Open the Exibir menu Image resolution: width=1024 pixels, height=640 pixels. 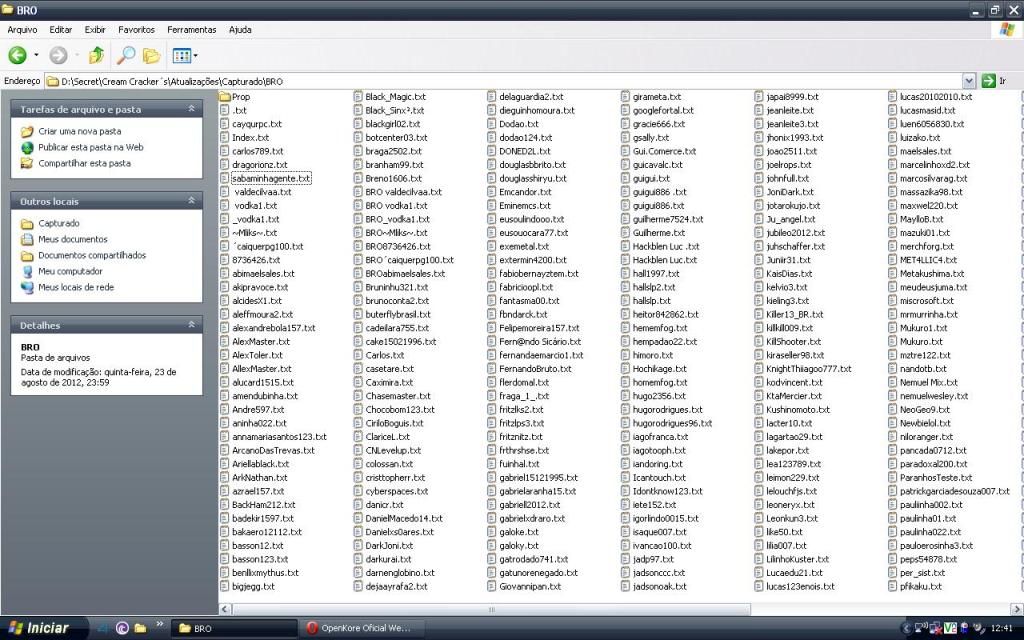95,30
